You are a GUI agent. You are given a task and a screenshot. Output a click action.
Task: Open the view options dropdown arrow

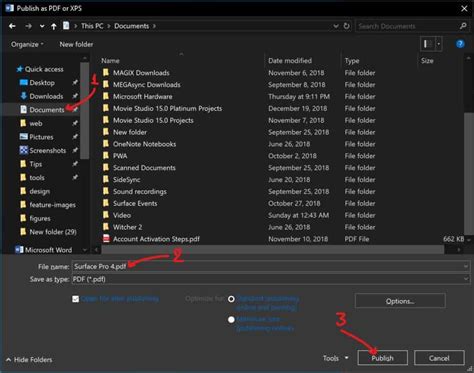click(x=438, y=44)
